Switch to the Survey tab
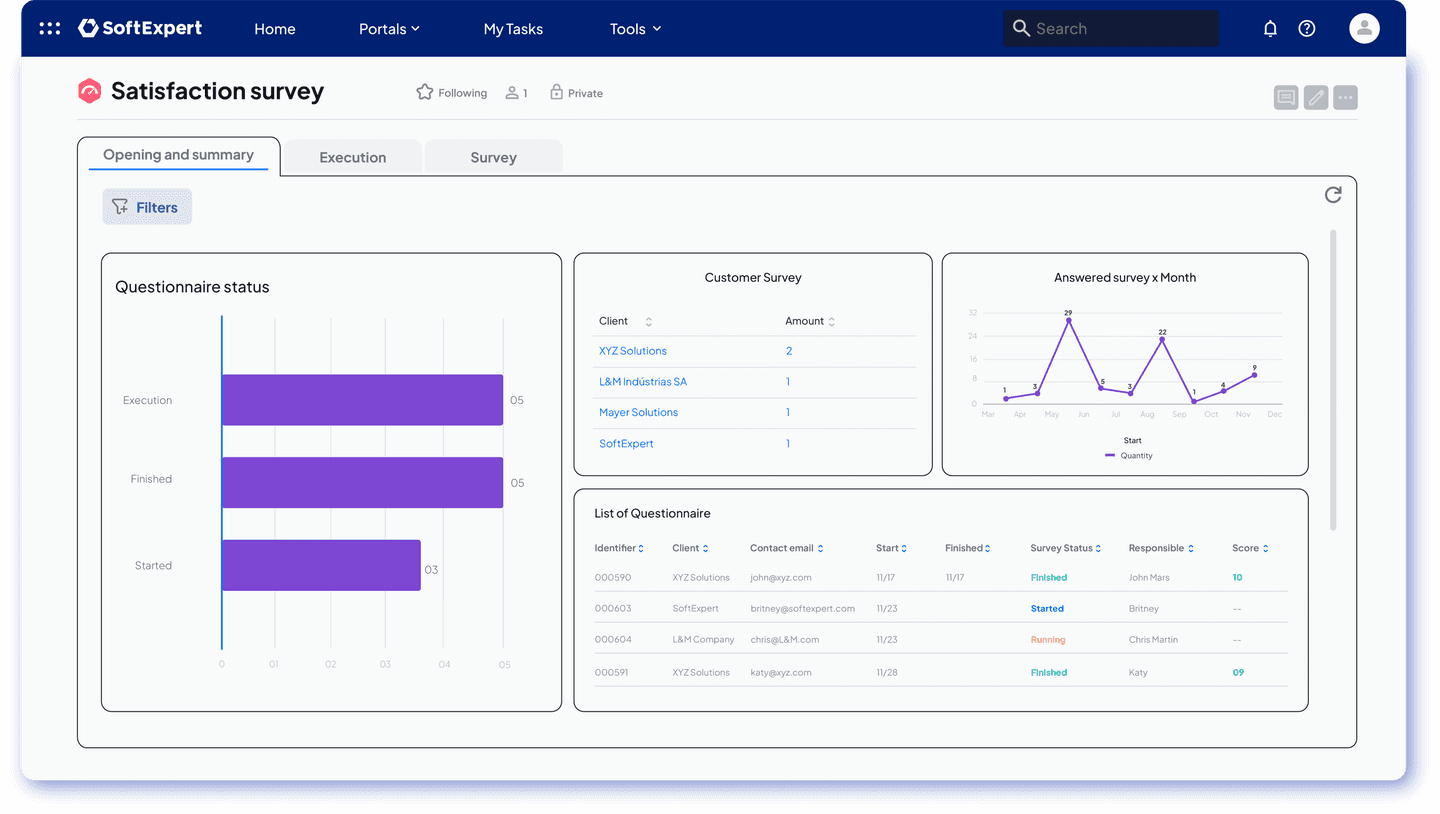The image size is (1440, 814). [x=494, y=157]
